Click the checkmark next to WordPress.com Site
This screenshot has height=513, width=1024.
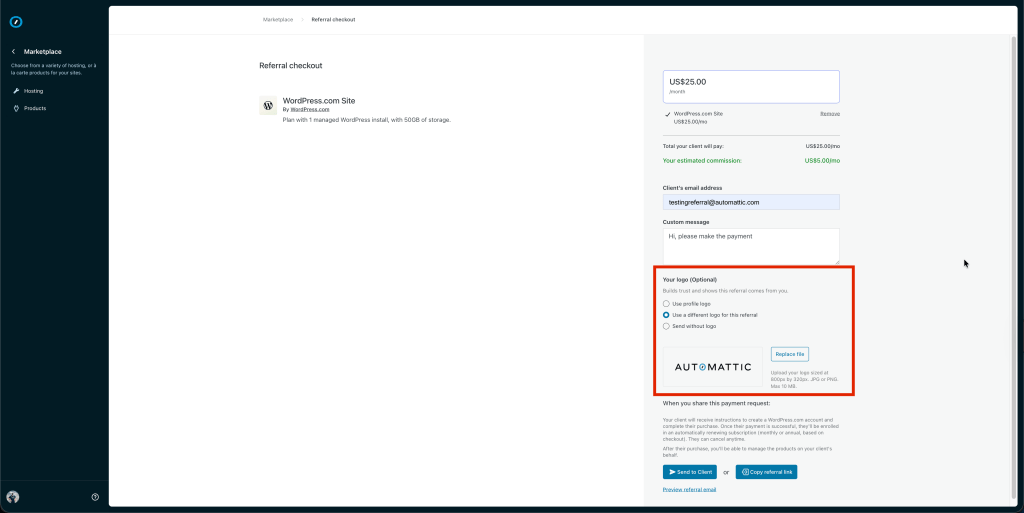click(x=667, y=114)
